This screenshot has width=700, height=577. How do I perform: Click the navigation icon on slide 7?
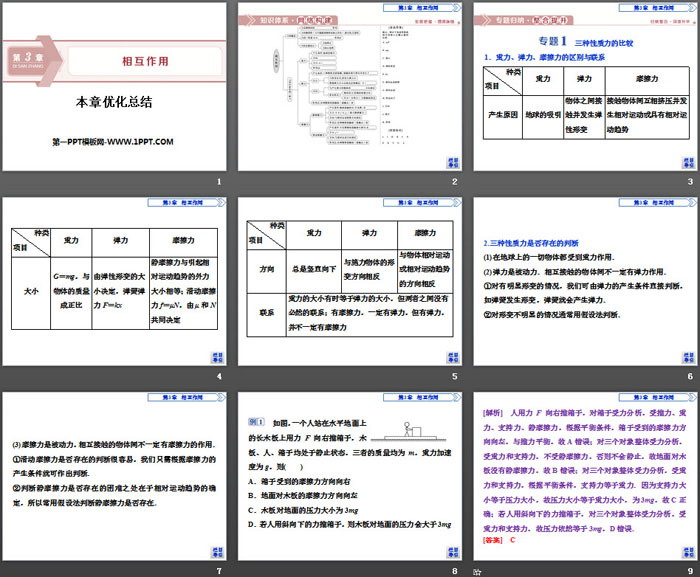pos(216,551)
